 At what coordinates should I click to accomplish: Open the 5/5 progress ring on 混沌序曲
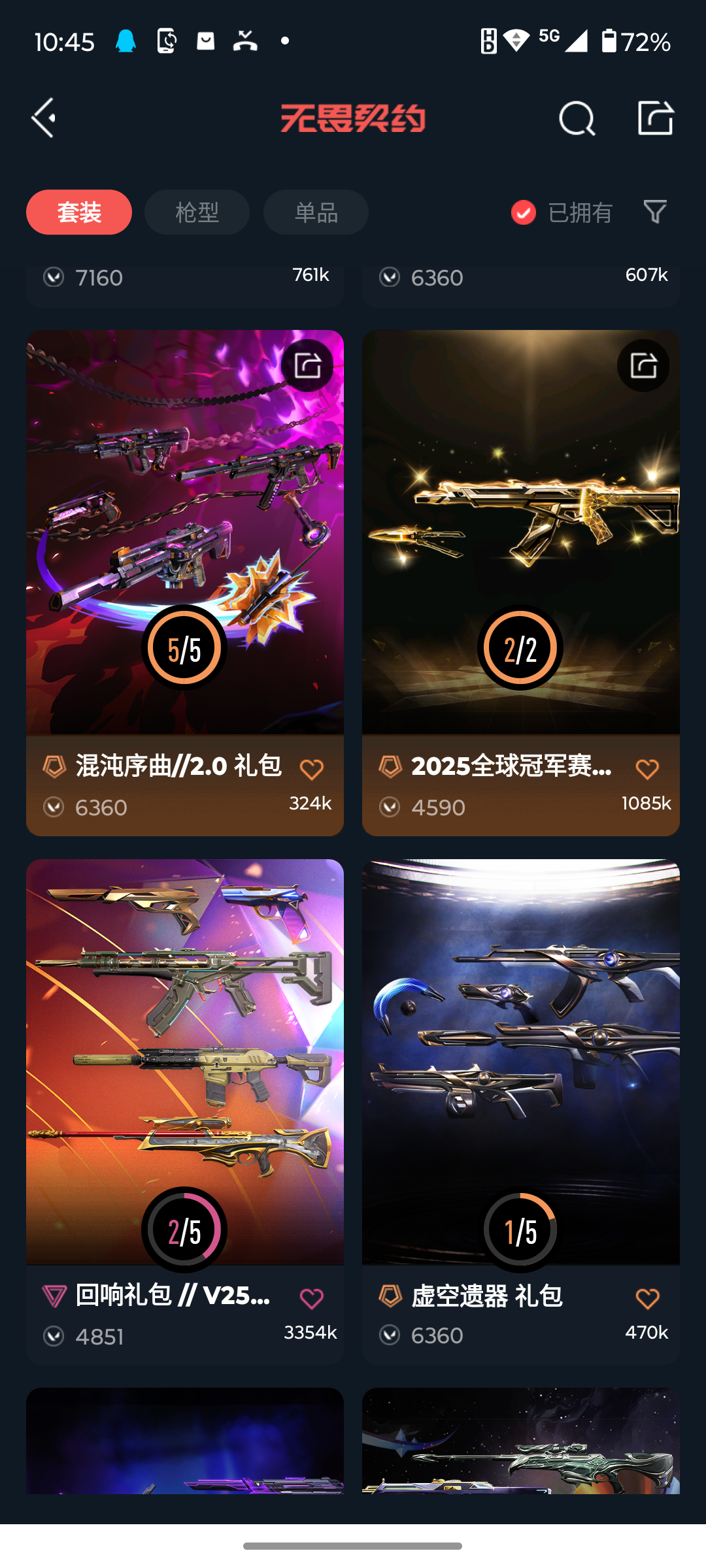pos(184,647)
